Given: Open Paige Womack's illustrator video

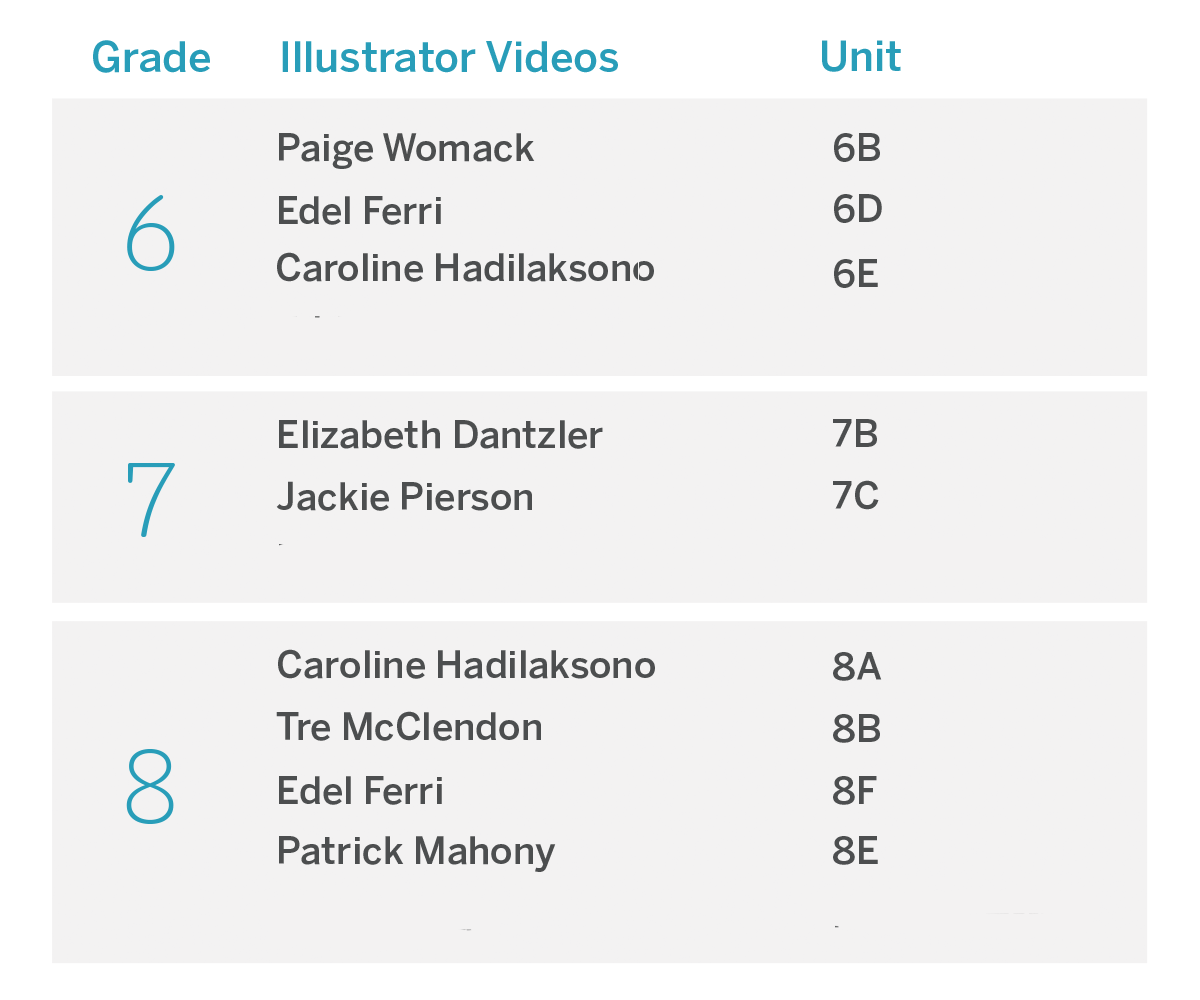Looking at the screenshot, I should 405,149.
